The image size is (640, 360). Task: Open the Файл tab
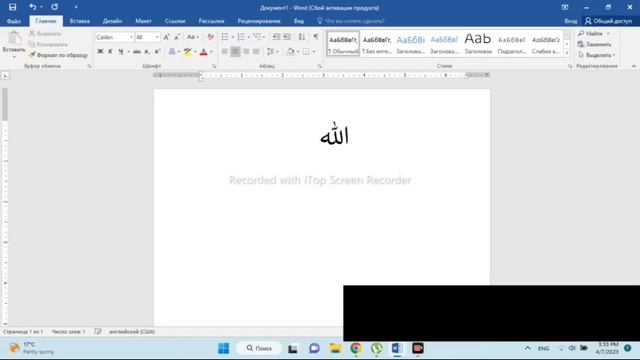click(x=13, y=21)
